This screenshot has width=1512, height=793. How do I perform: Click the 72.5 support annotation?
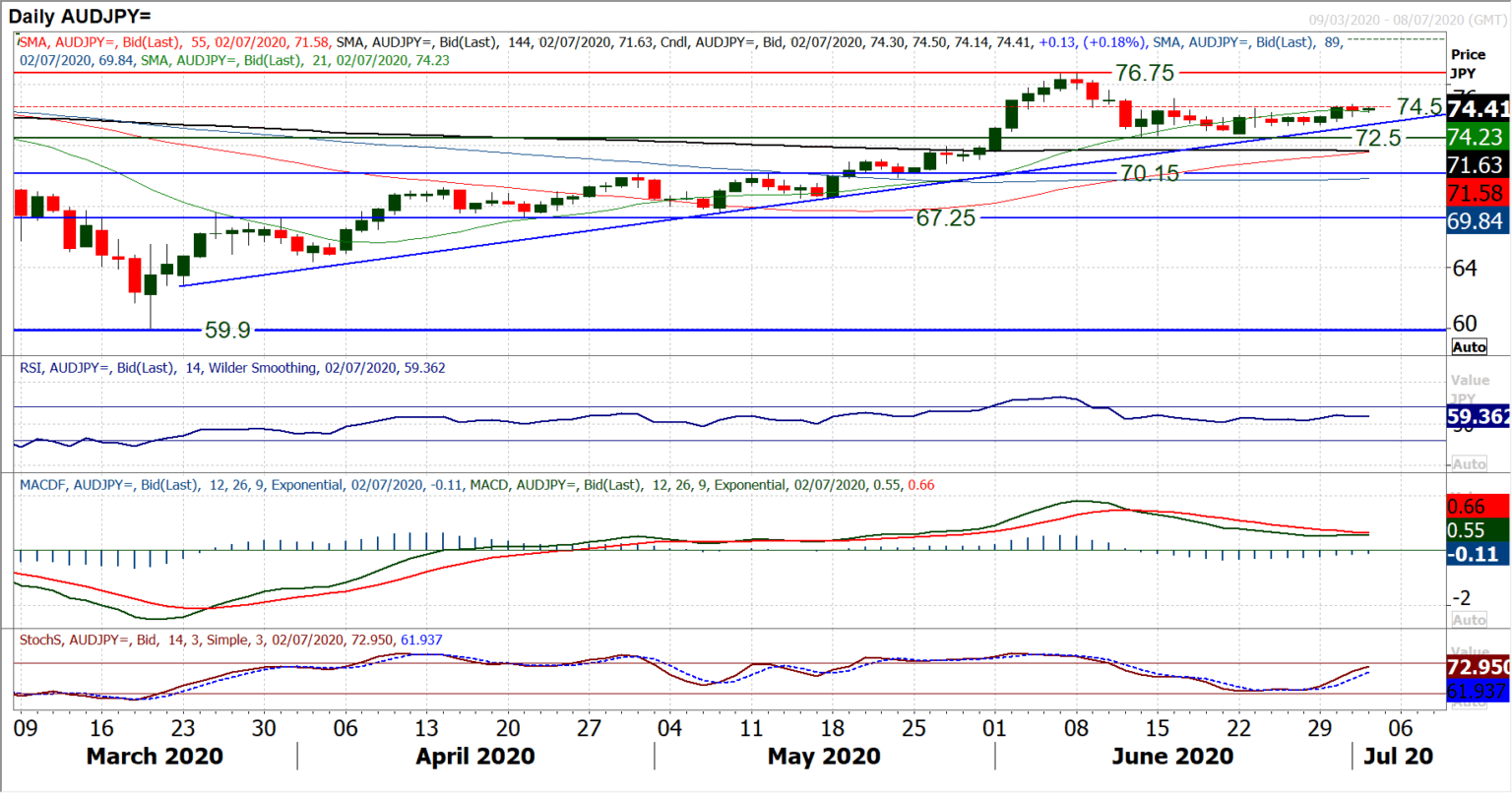1377,138
